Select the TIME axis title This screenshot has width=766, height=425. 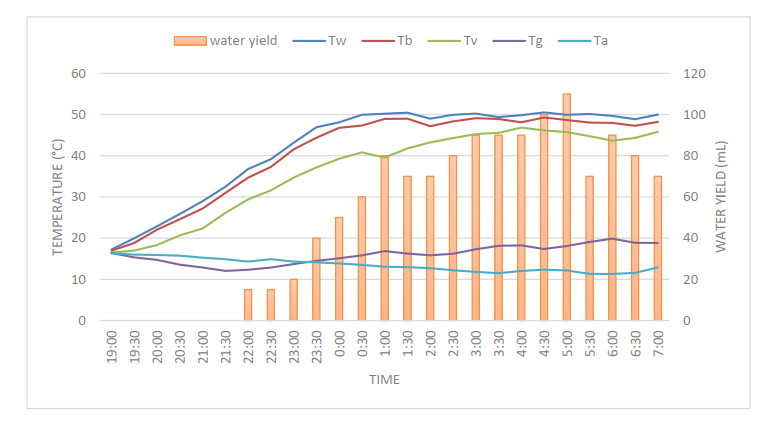pos(383,380)
